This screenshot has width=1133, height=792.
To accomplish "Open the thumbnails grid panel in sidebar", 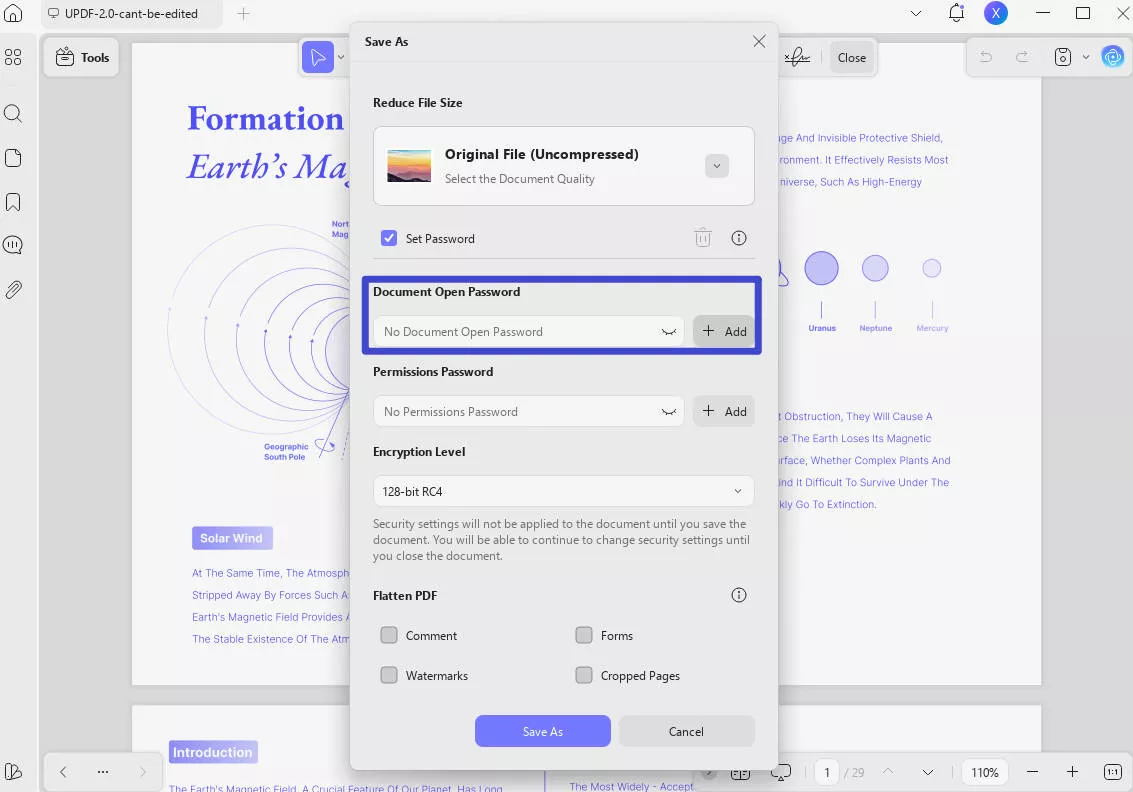I will (13, 57).
